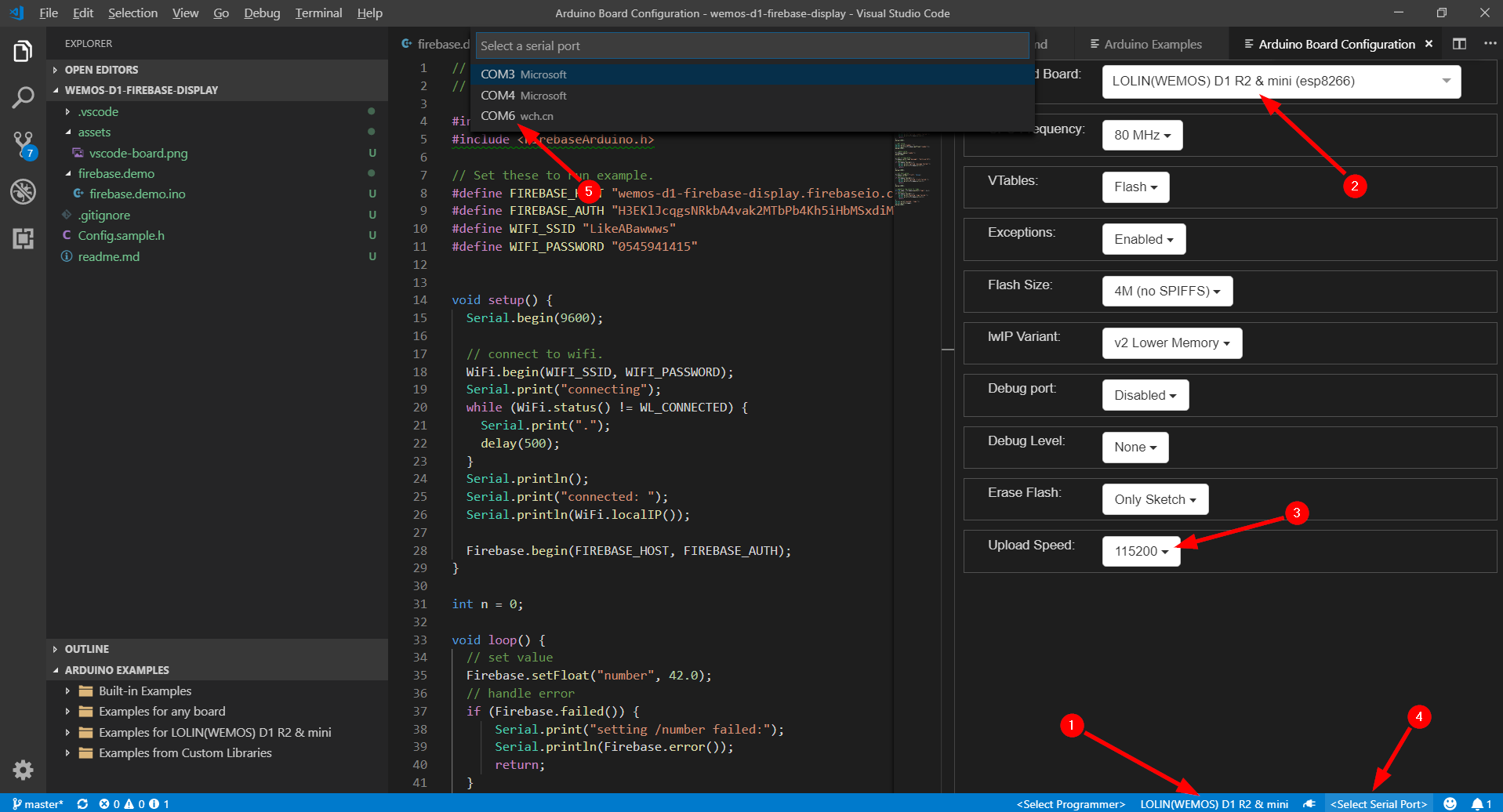This screenshot has height=812, width=1503.
Task: Expand the OPEN EDITORS section
Action: point(217,70)
